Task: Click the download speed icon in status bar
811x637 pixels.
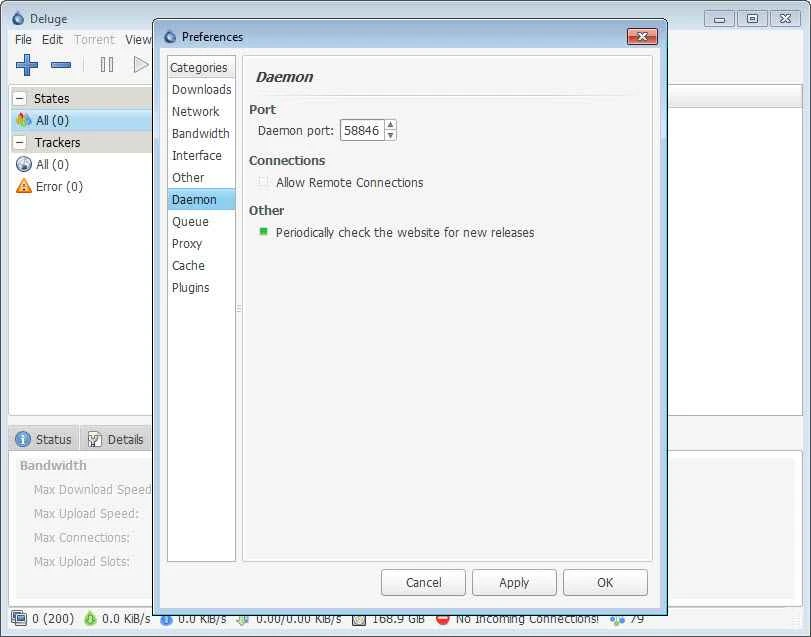Action: click(x=90, y=618)
